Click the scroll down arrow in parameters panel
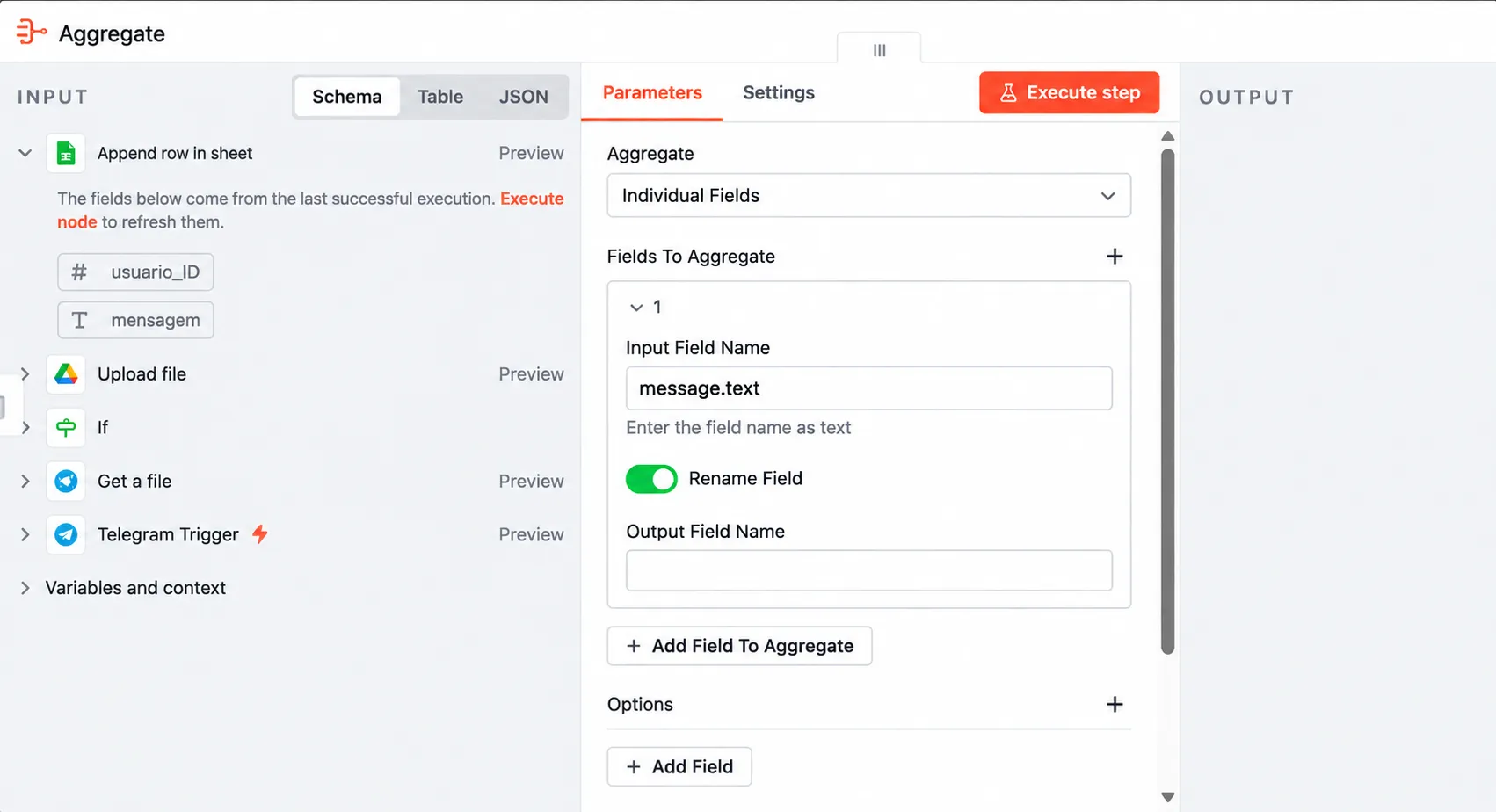The width and height of the screenshot is (1496, 812). 1167,797
